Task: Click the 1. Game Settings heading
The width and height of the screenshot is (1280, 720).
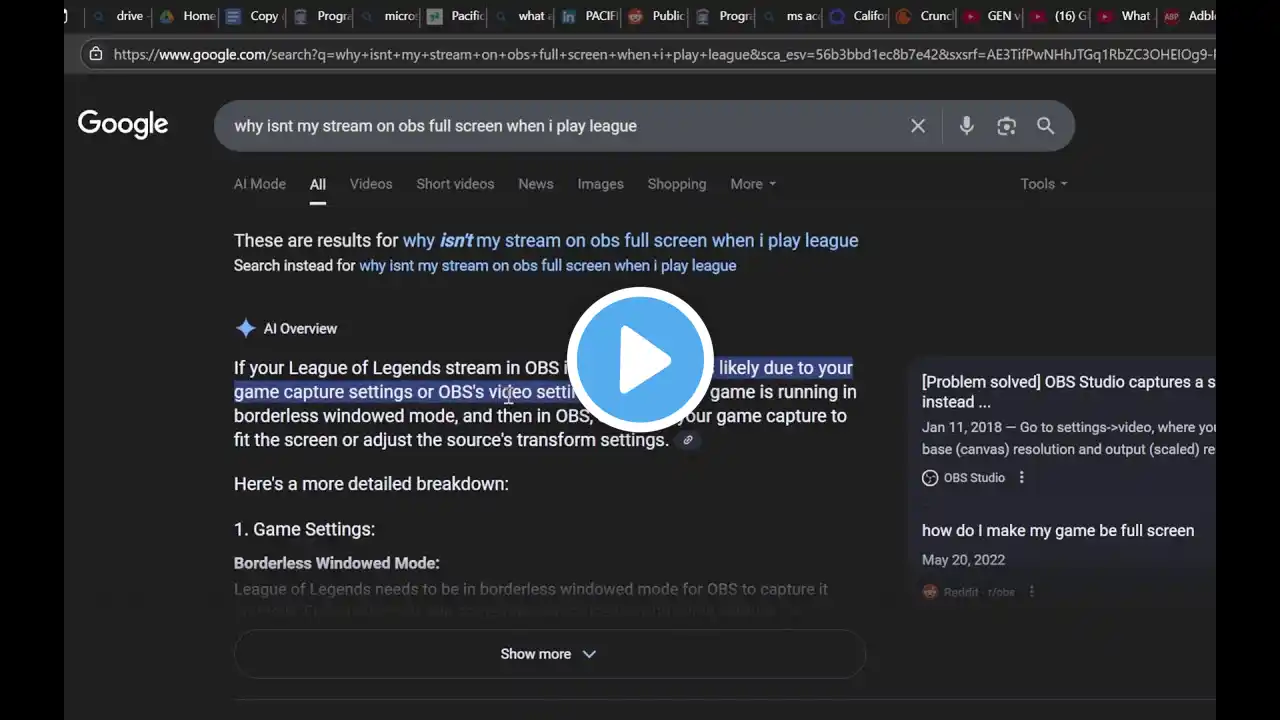Action: pos(304,529)
